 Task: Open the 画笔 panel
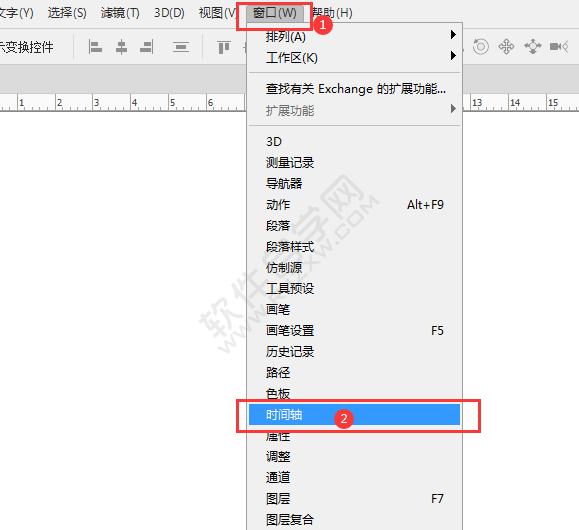354,310
